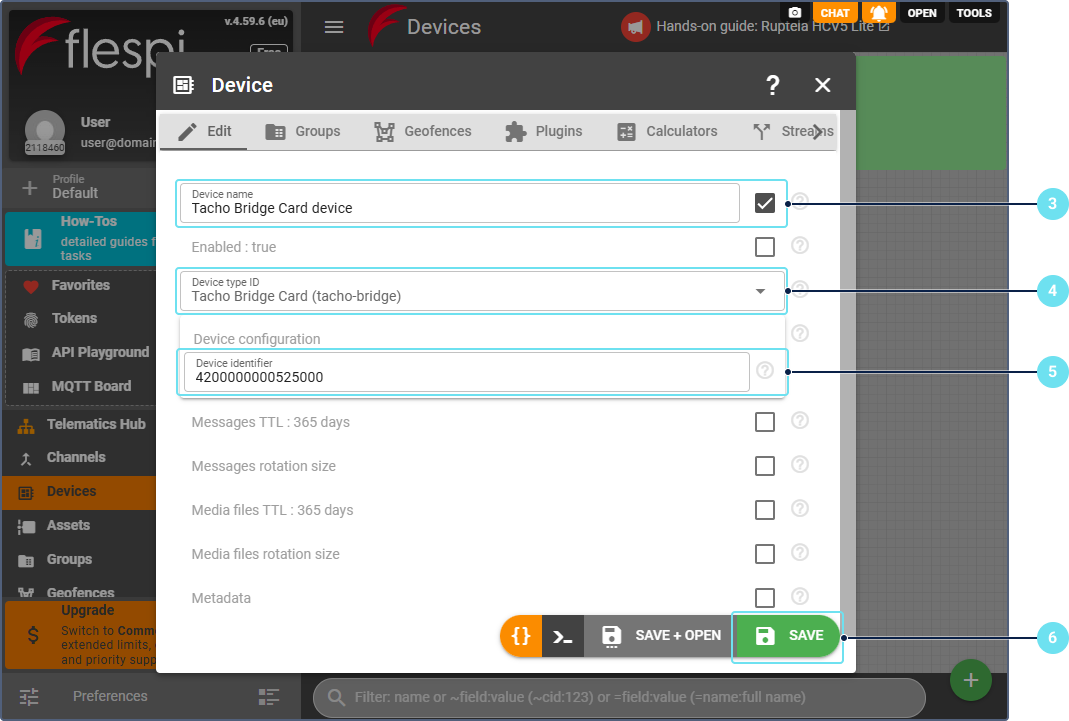Screen dimensions: 1069x721
Task: Switch to the Geofences tab
Action: (422, 131)
